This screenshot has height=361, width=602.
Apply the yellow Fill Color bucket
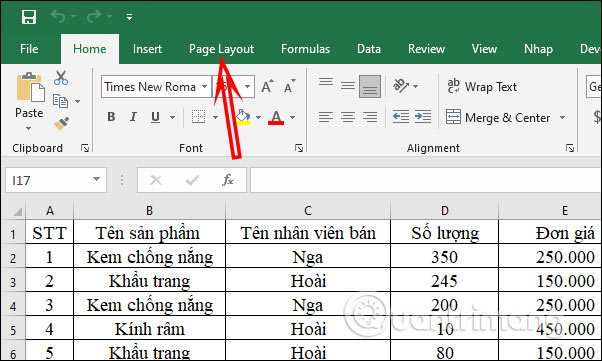coord(243,117)
